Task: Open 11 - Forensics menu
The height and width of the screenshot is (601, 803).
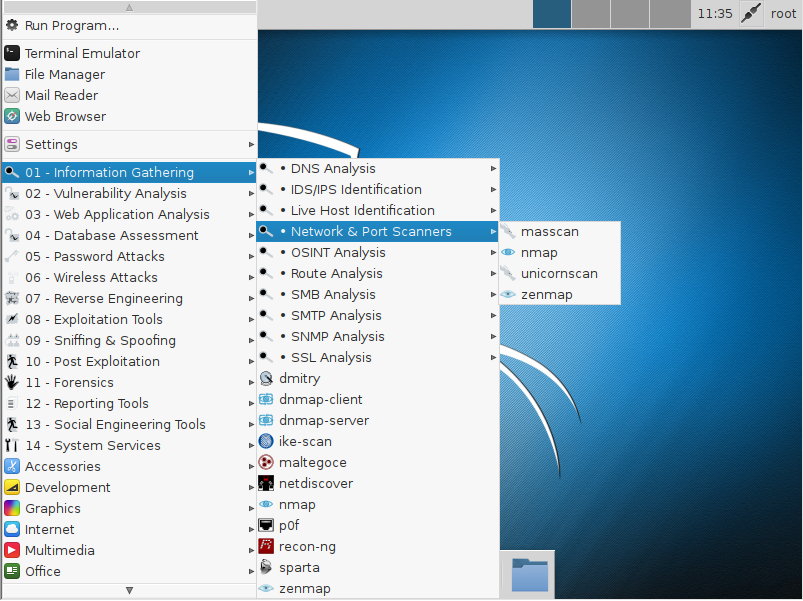Action: point(129,382)
